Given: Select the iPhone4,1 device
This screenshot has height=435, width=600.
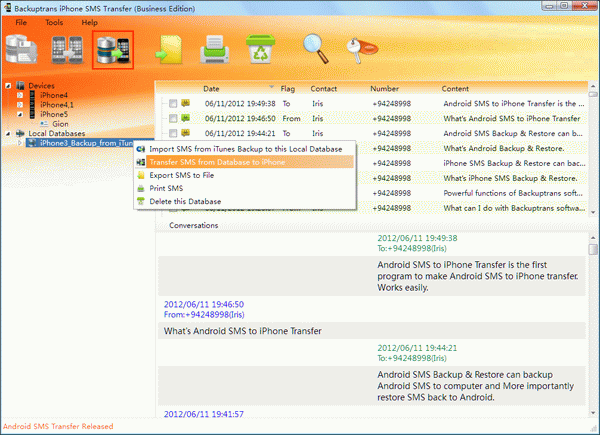Looking at the screenshot, I should [x=57, y=105].
